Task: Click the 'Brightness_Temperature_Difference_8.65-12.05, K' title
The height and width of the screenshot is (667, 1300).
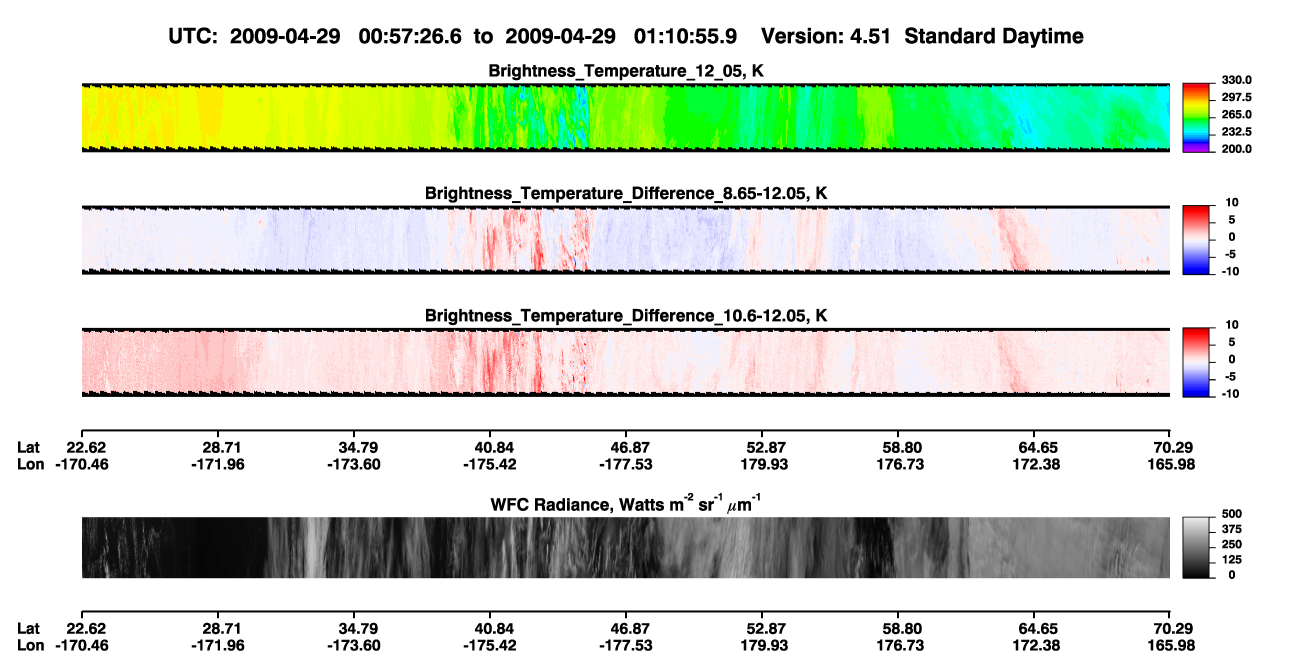Action: coord(626,193)
